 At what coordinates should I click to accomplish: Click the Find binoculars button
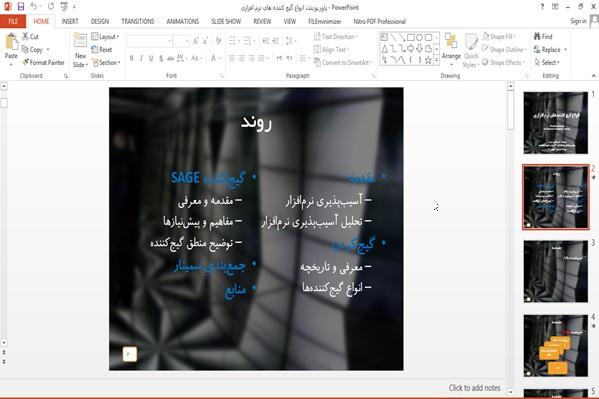tap(543, 37)
